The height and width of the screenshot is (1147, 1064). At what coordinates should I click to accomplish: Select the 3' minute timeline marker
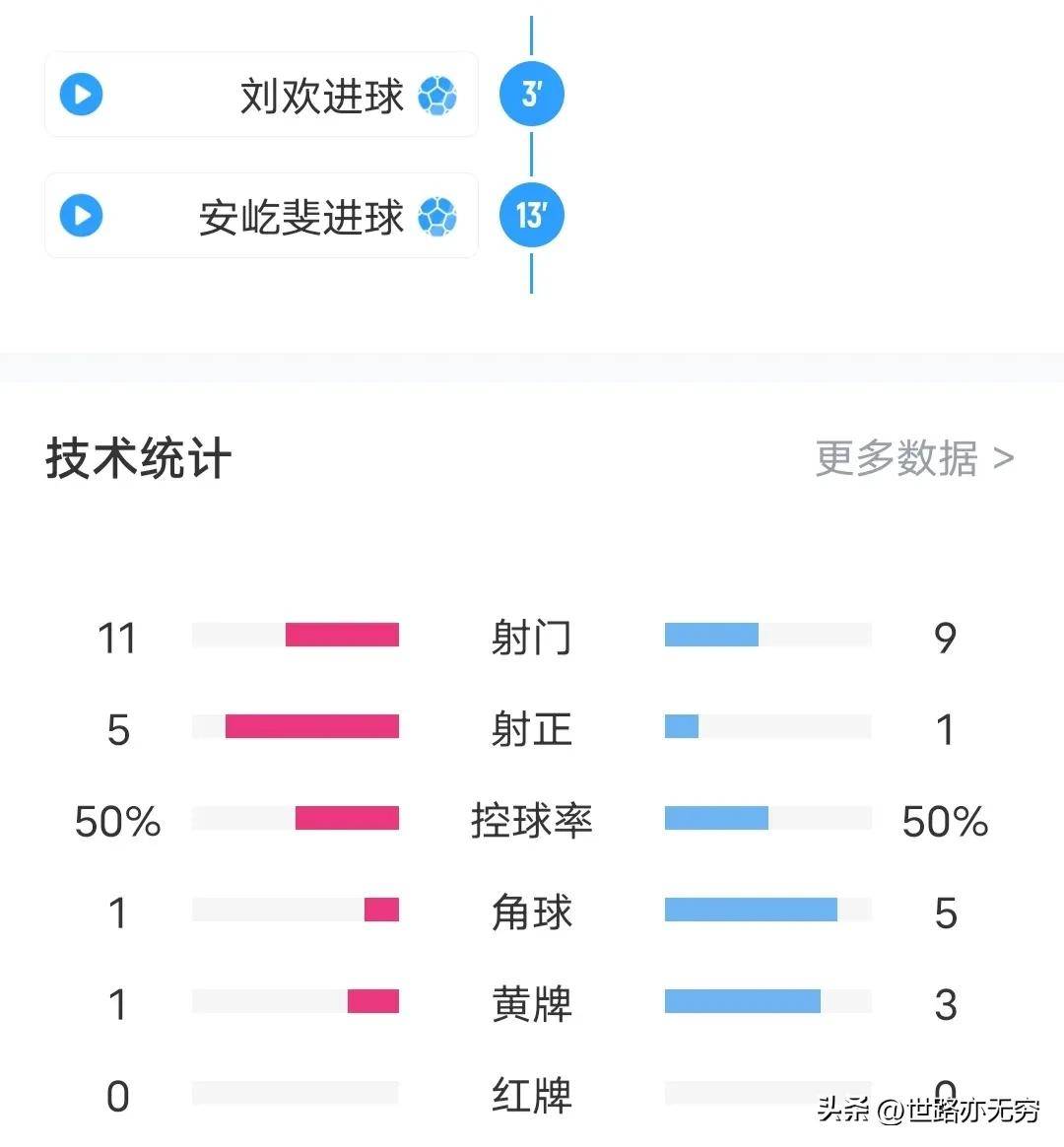click(532, 93)
